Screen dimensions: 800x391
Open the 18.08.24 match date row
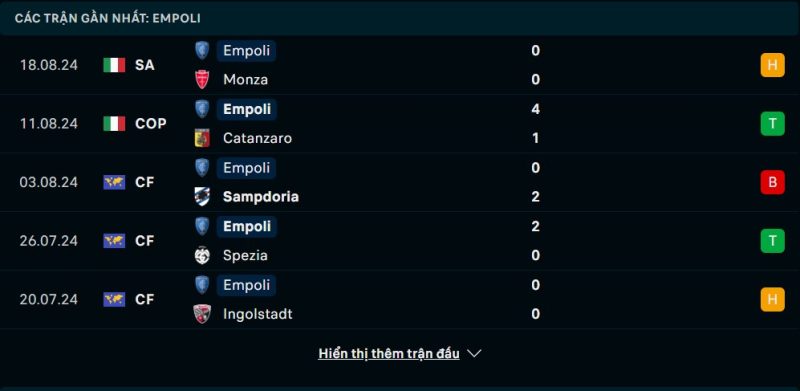tap(400, 65)
